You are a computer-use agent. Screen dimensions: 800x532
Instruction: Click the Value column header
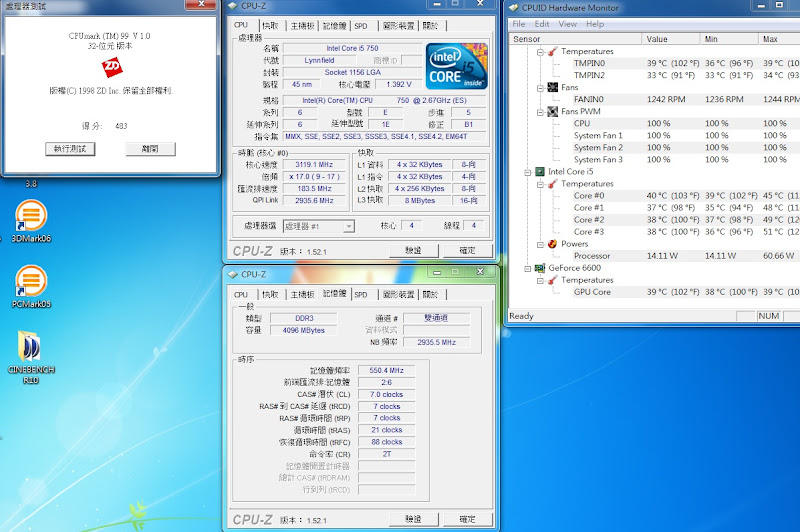coord(671,39)
